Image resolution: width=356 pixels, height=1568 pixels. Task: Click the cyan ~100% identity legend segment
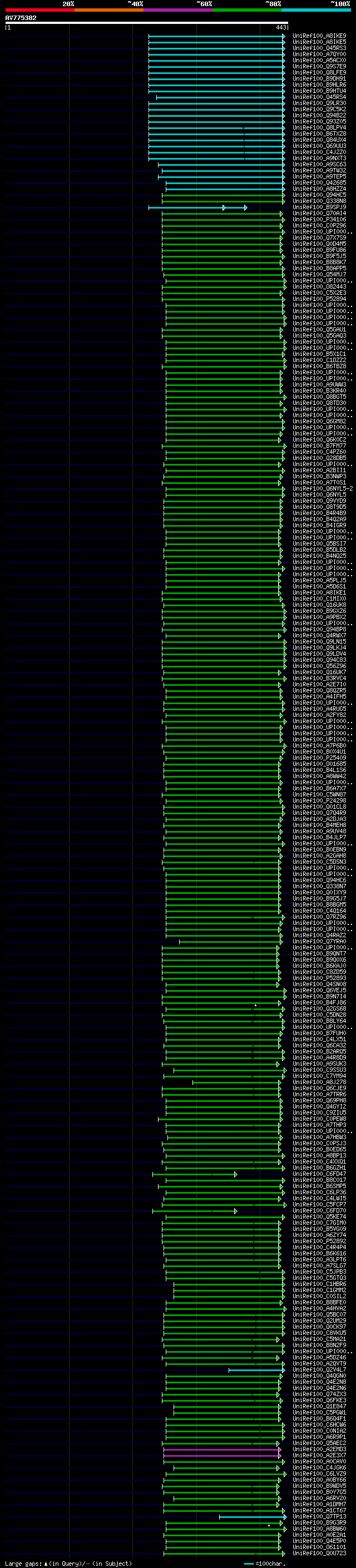pos(316,10)
